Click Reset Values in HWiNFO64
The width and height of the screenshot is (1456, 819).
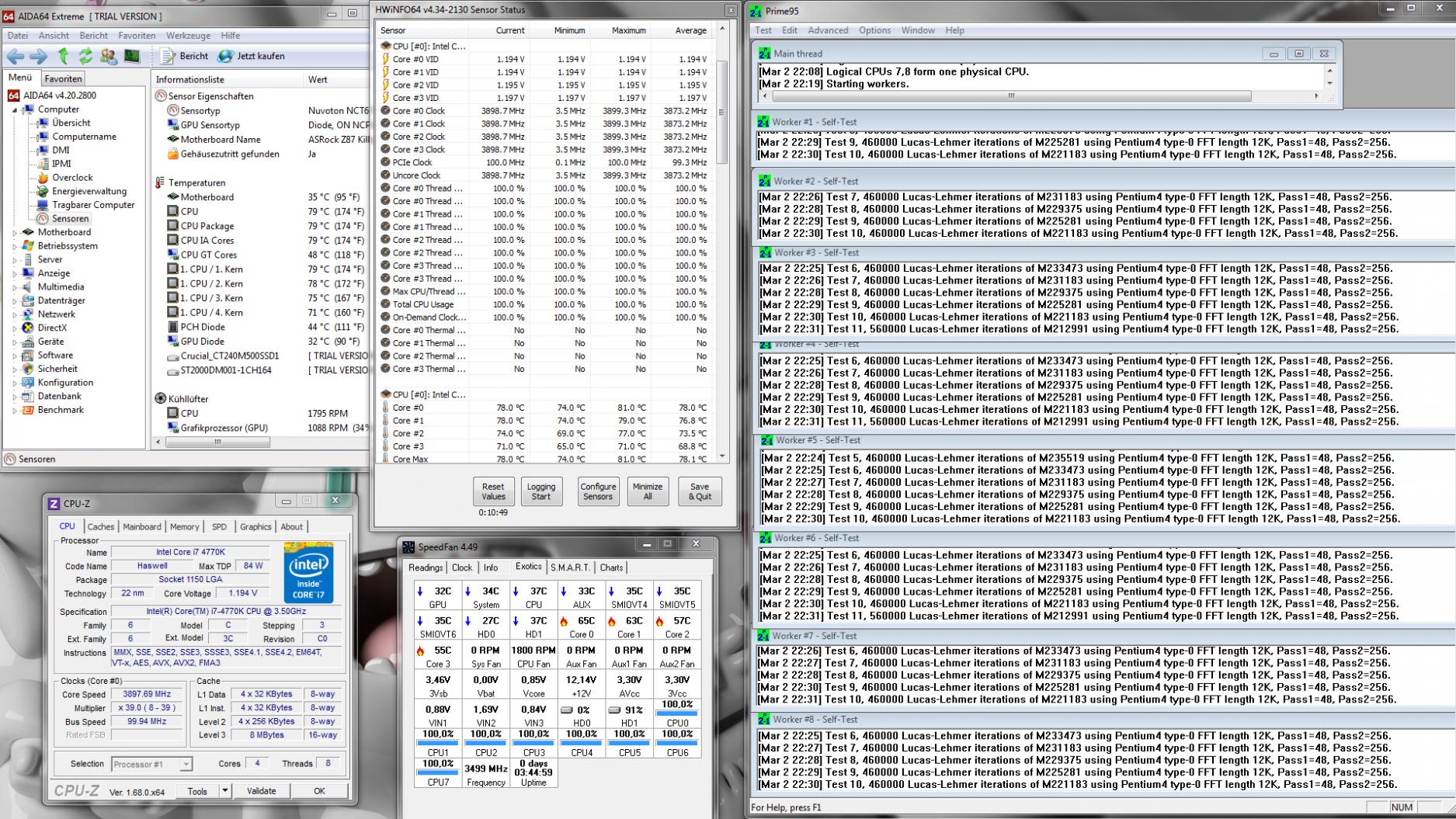493,491
